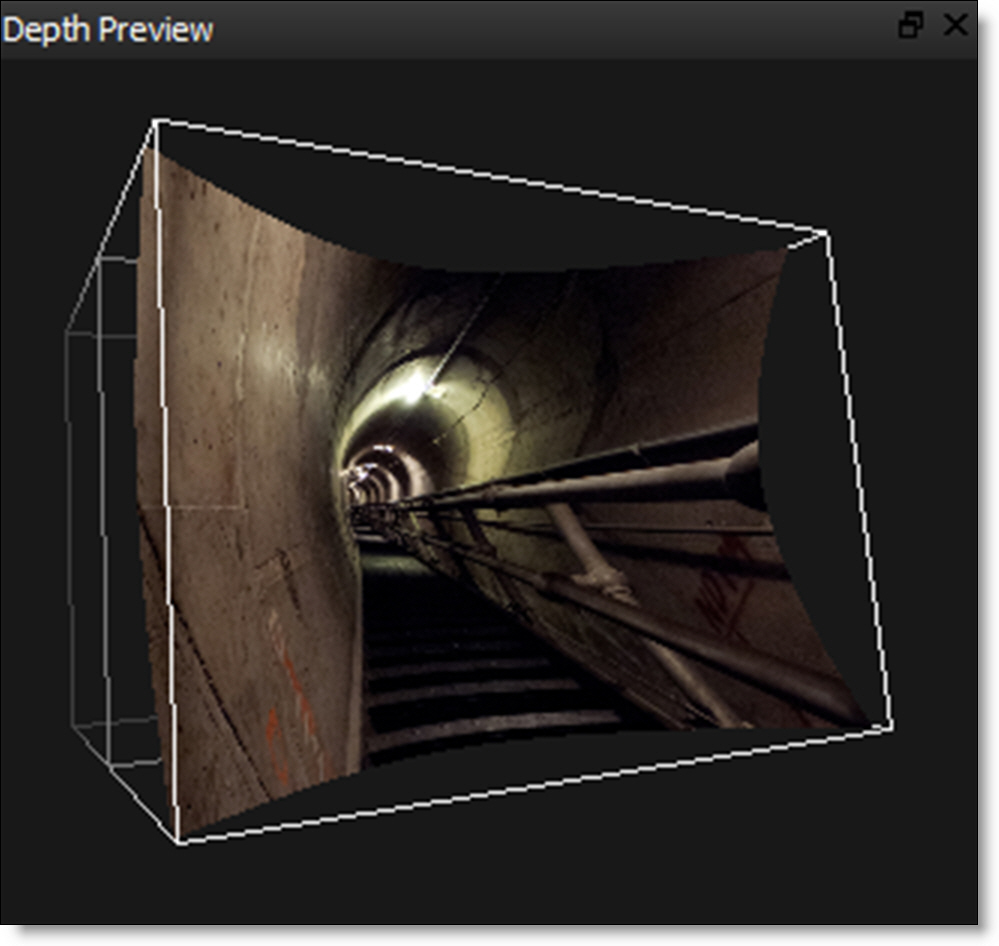Click the gray wireframe box on left
Screen dimensions: 999x946
pyautogui.click(x=100, y=500)
